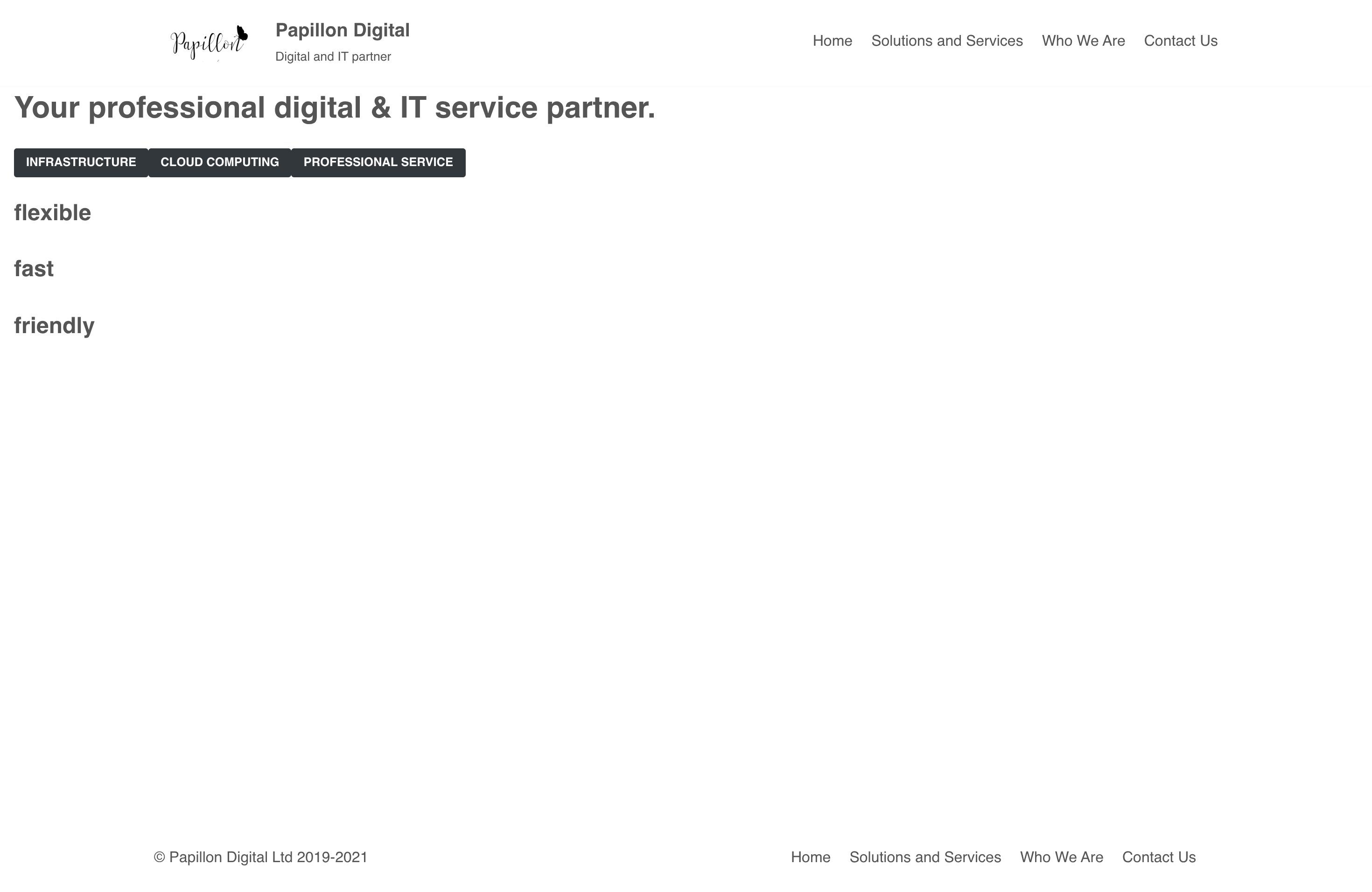This screenshot has width=1372, height=892.
Task: Click the Papillon Digital copyright notice
Action: pyautogui.click(x=259, y=857)
